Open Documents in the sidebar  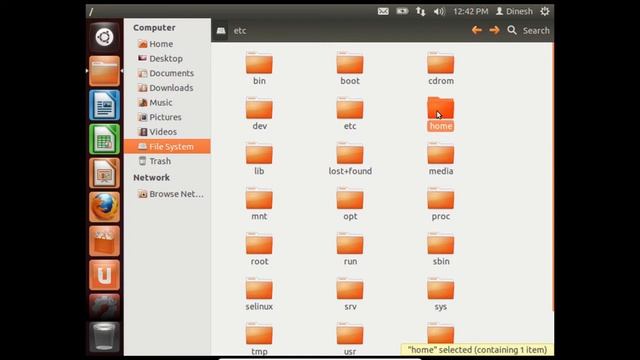(167, 73)
